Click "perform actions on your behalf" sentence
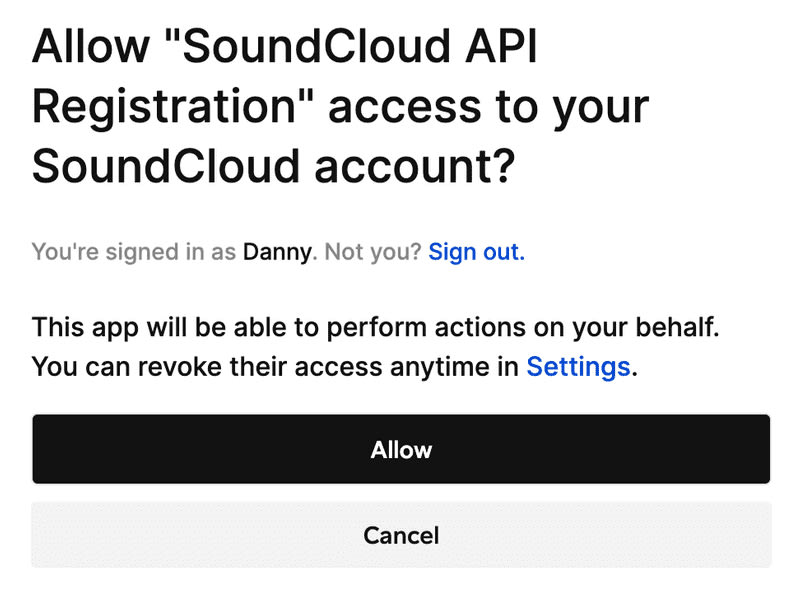 (x=376, y=327)
